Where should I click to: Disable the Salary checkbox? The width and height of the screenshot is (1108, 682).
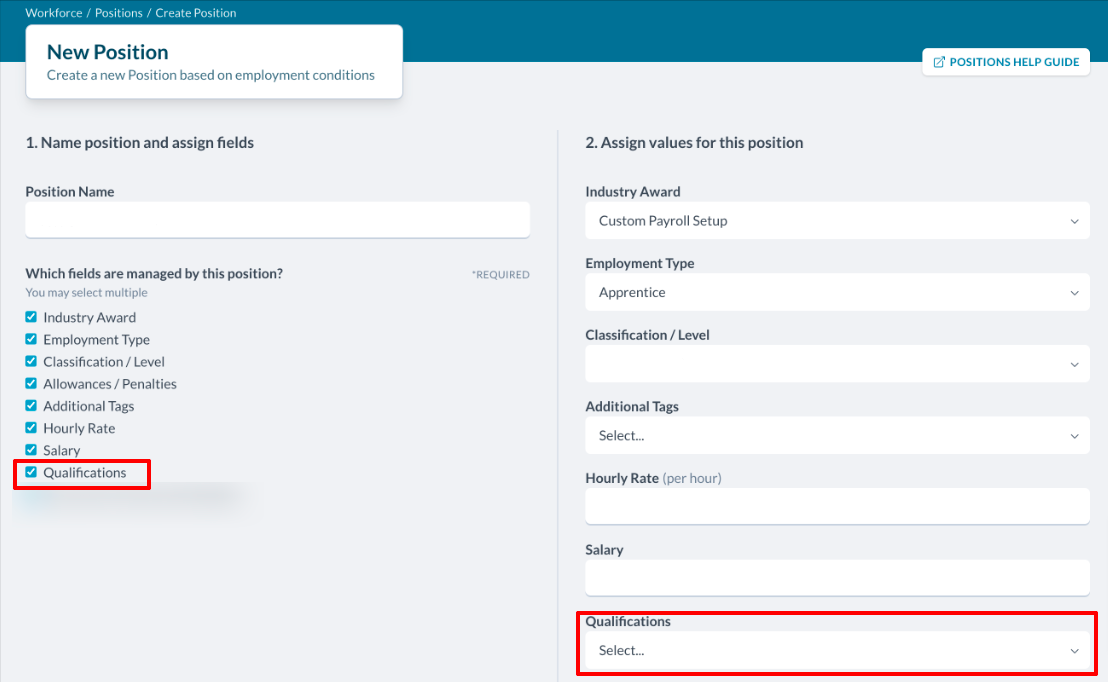31,450
